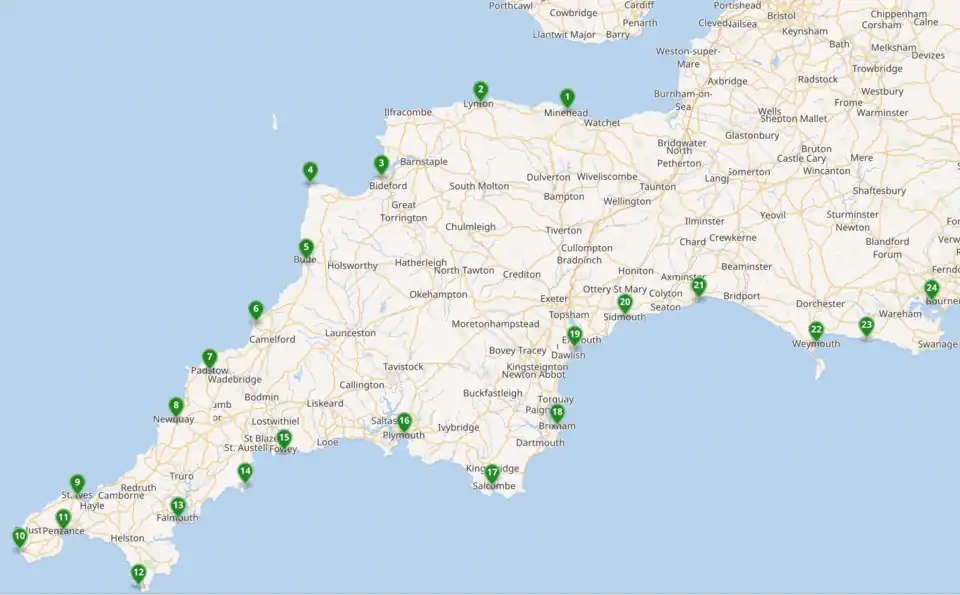Viewport: 960px width, 595px height.
Task: Select marker 20 at Sidmouth
Action: (625, 303)
